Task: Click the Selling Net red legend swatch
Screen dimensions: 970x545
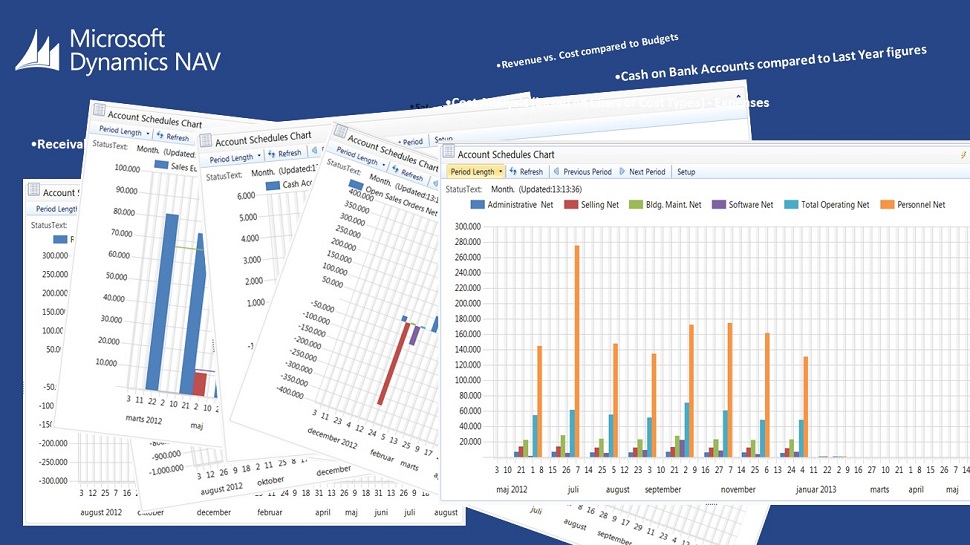Action: pos(570,204)
